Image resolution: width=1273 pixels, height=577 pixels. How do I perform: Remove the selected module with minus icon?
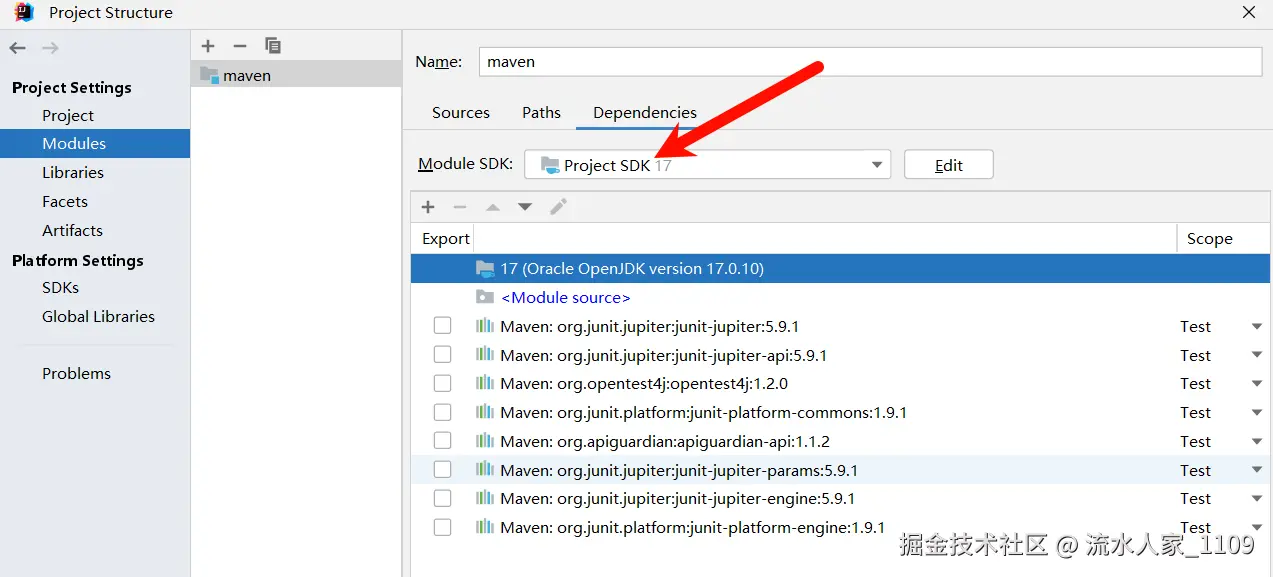(x=240, y=45)
